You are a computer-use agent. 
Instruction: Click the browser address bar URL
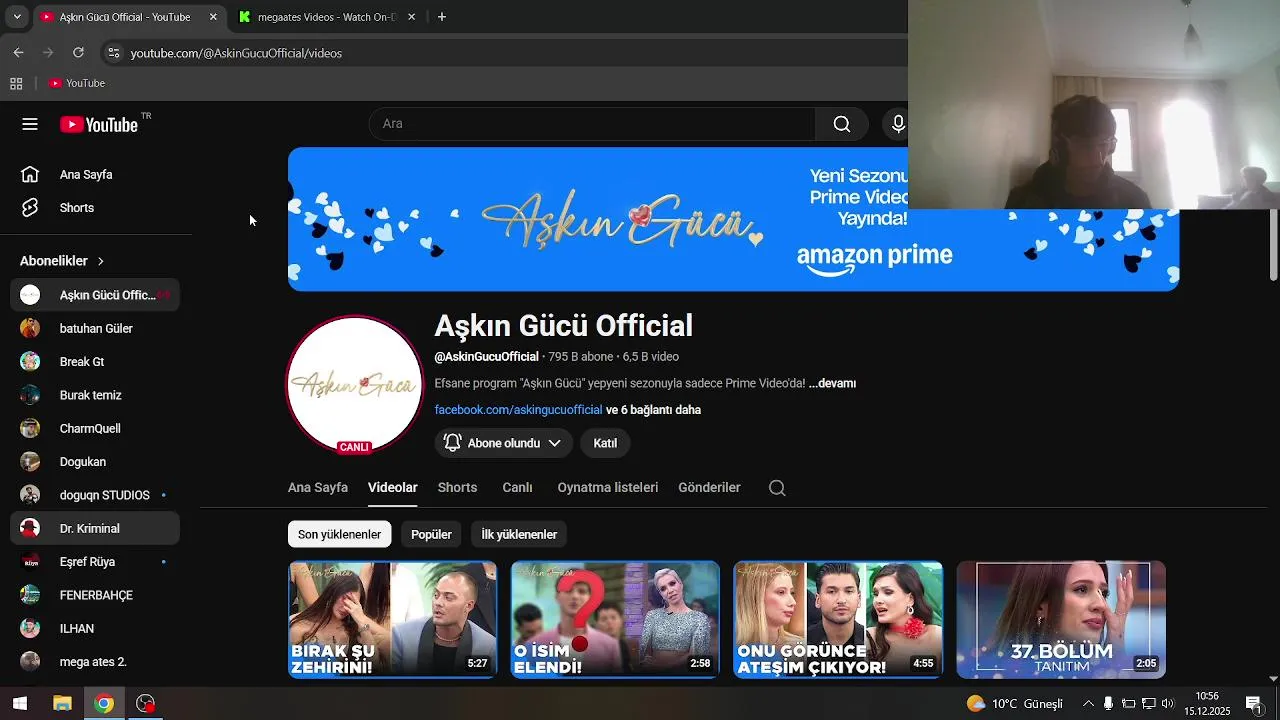(236, 53)
